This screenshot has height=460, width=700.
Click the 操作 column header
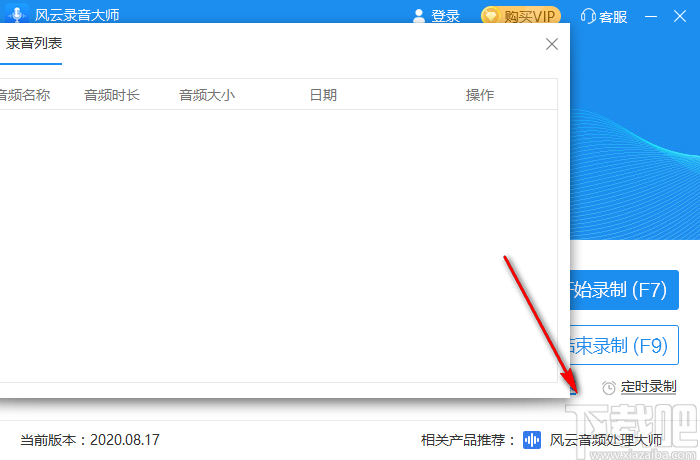click(x=480, y=95)
